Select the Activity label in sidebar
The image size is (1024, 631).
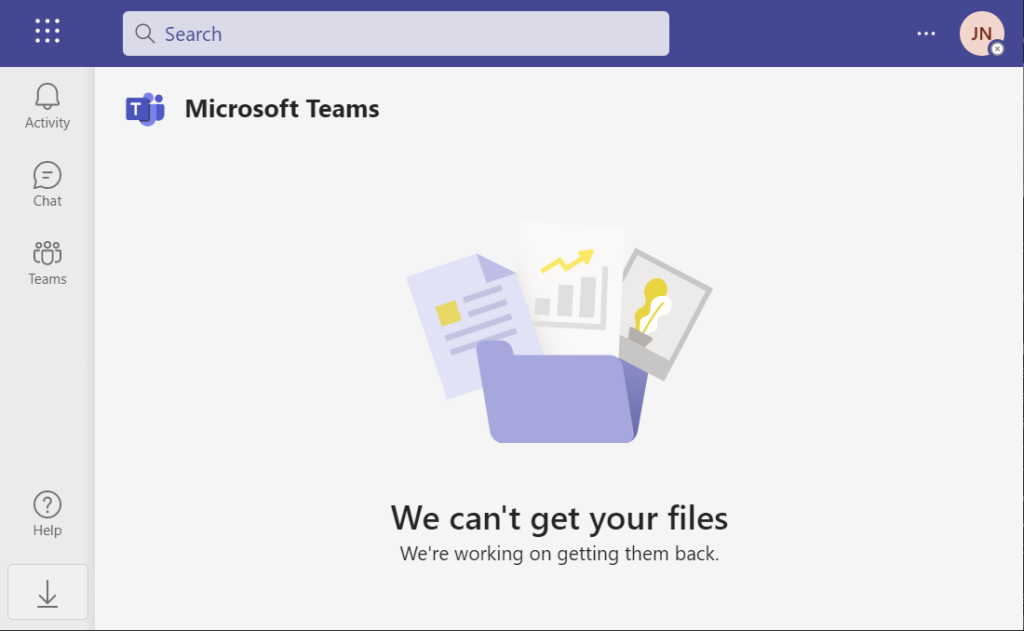[47, 123]
